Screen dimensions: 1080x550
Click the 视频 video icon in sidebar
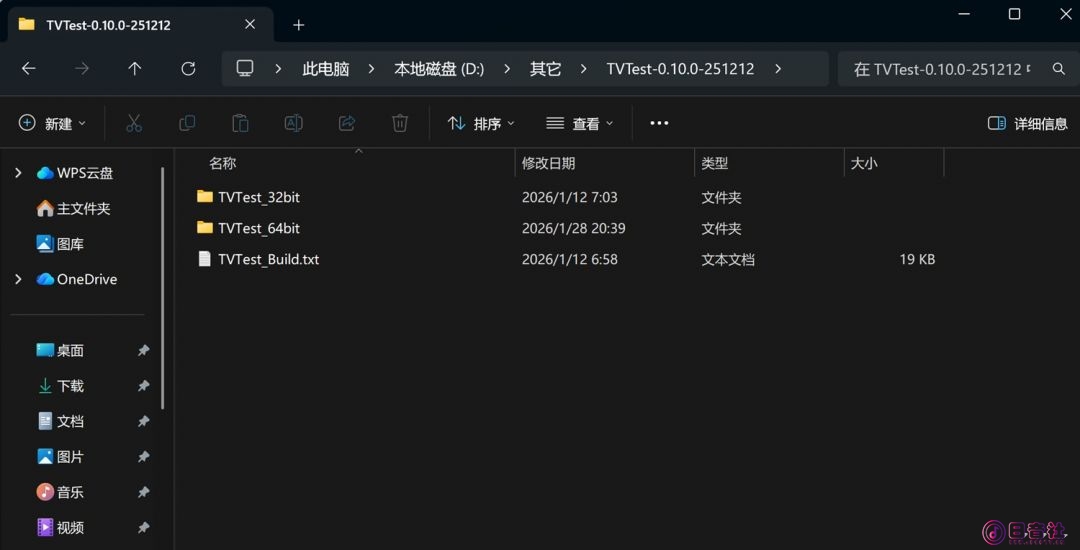[x=45, y=528]
